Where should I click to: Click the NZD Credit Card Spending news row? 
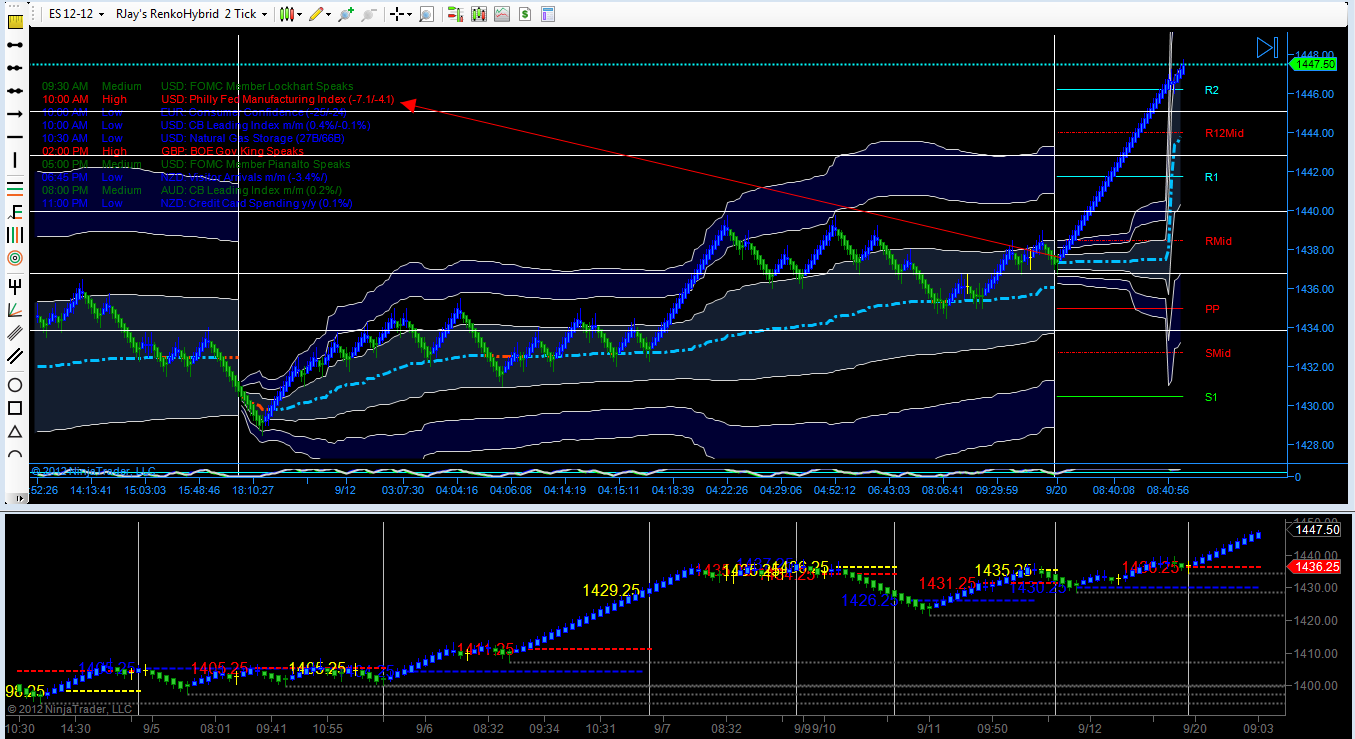coord(197,204)
